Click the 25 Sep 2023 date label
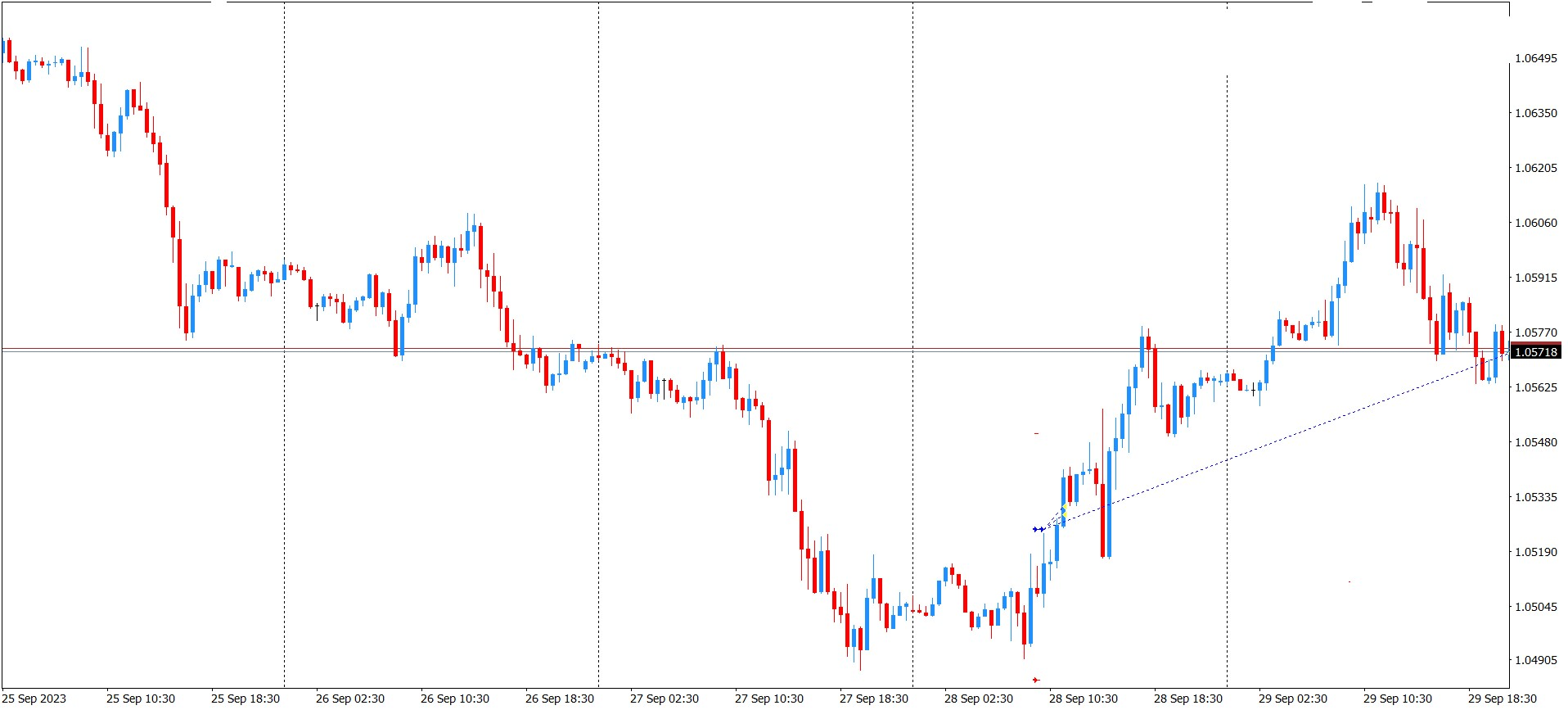 [x=35, y=699]
